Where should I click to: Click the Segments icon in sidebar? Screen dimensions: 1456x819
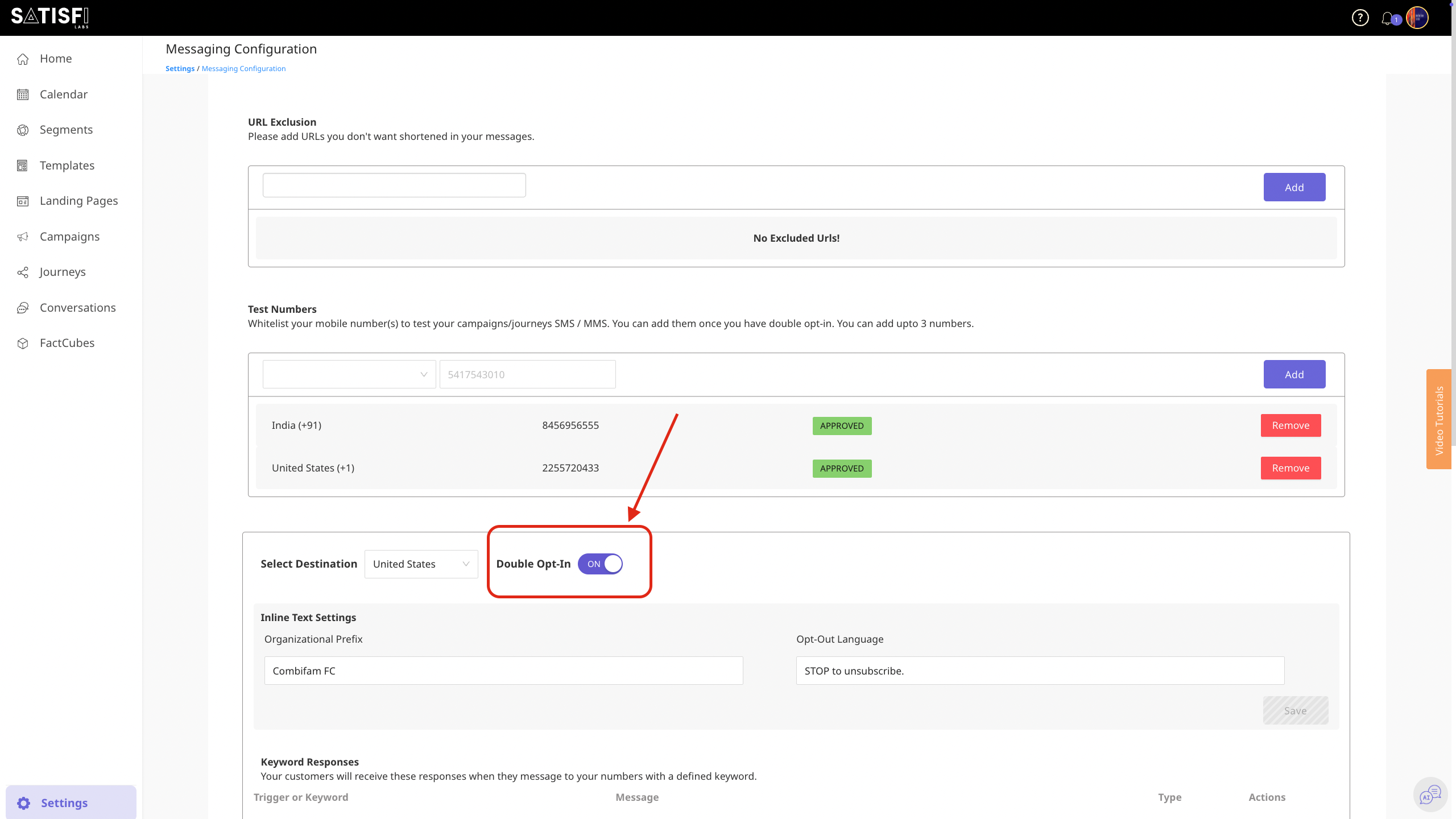coord(23,130)
